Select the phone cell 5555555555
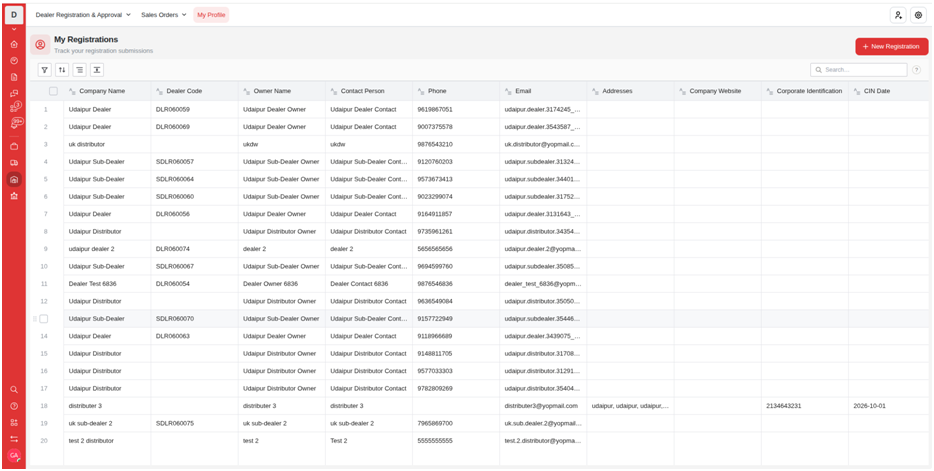 pos(456,441)
